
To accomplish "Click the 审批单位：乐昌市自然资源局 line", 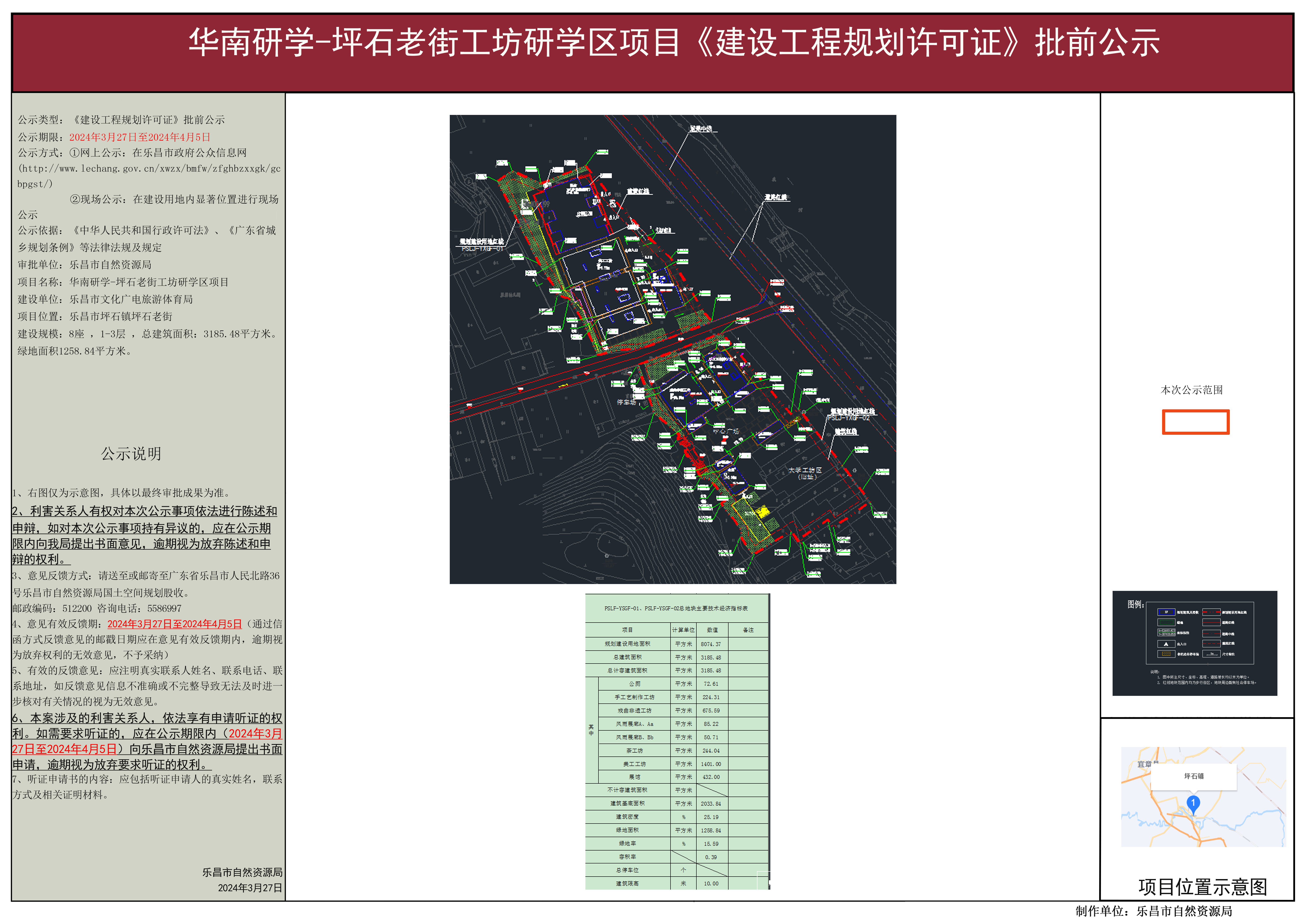I will (x=84, y=265).
